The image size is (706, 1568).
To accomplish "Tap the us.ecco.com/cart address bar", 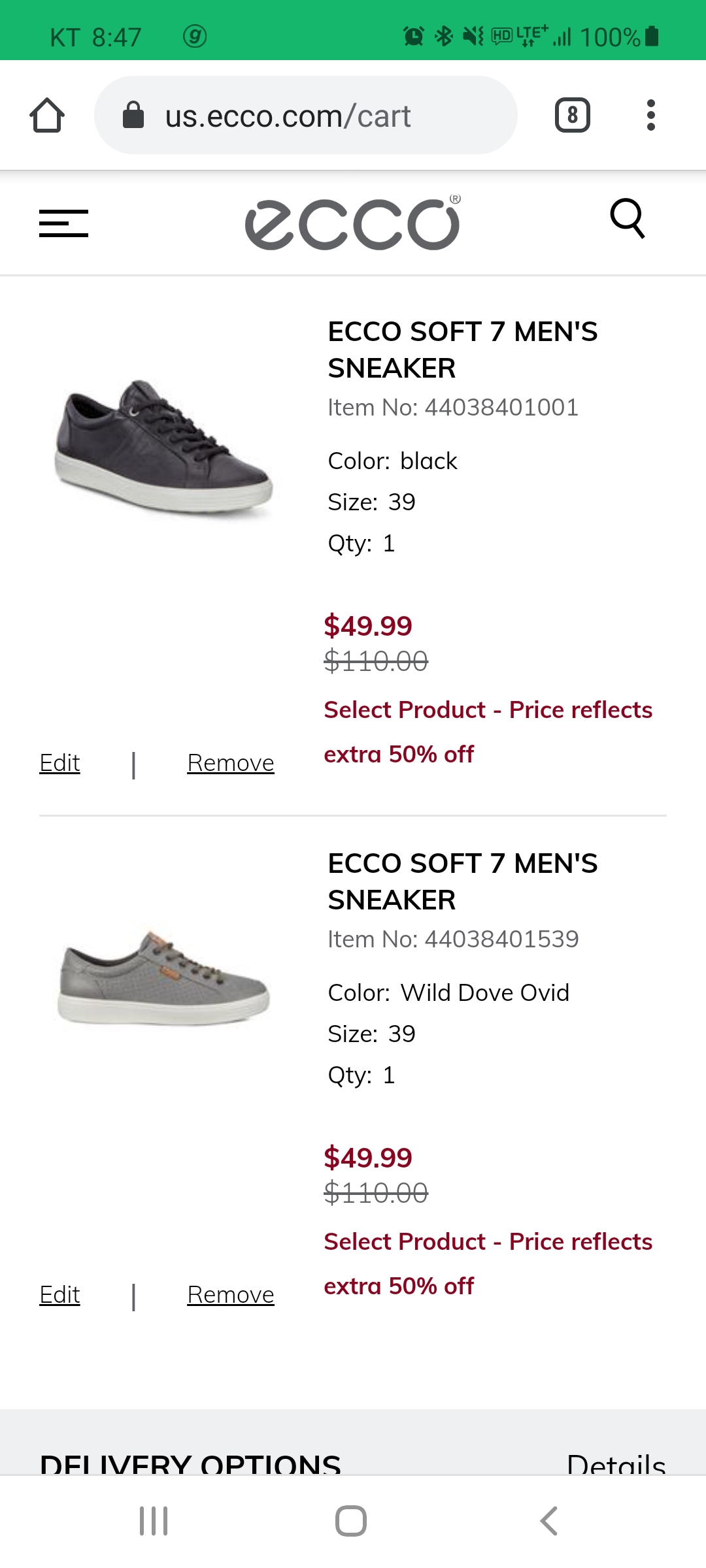I will tap(306, 116).
